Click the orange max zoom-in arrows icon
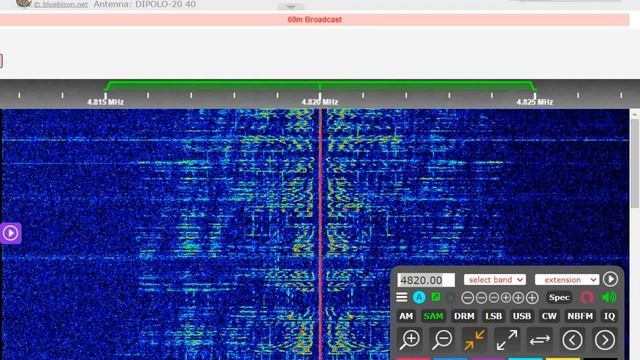 [x=474, y=340]
